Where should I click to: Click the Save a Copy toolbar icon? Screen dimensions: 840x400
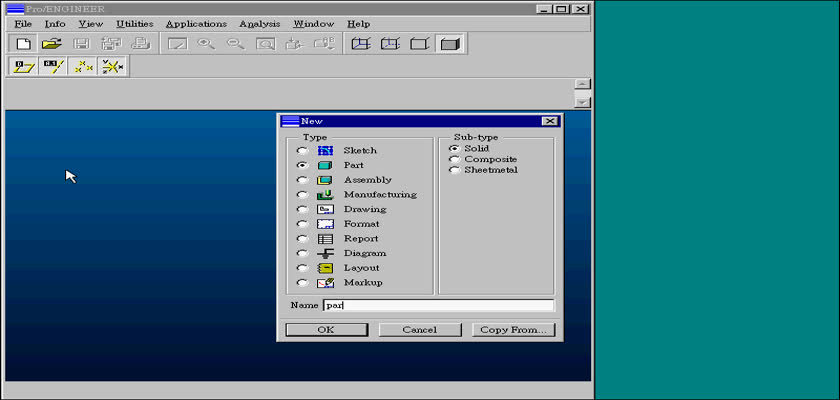point(111,44)
